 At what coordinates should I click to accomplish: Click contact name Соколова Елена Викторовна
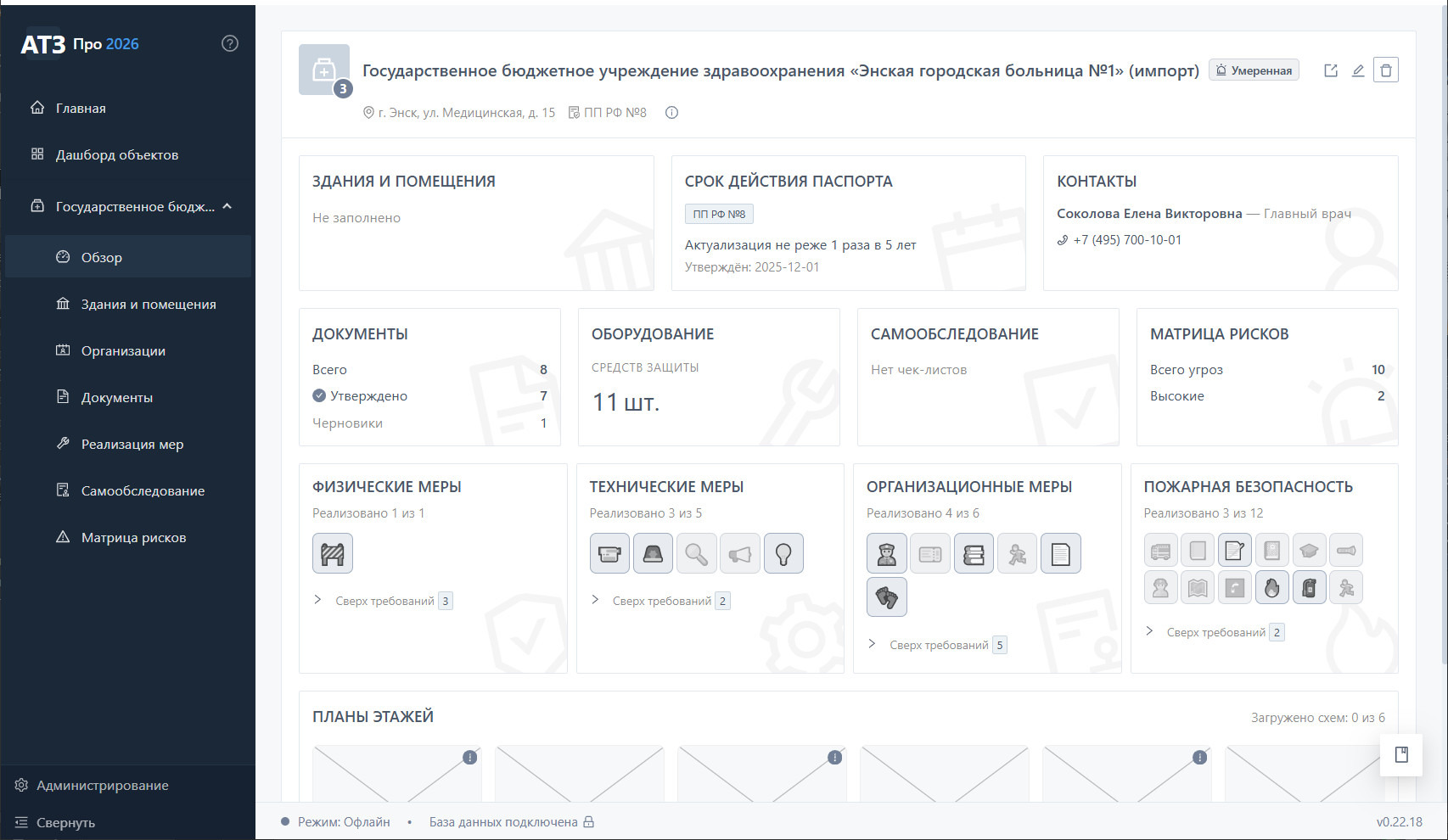(x=1149, y=214)
